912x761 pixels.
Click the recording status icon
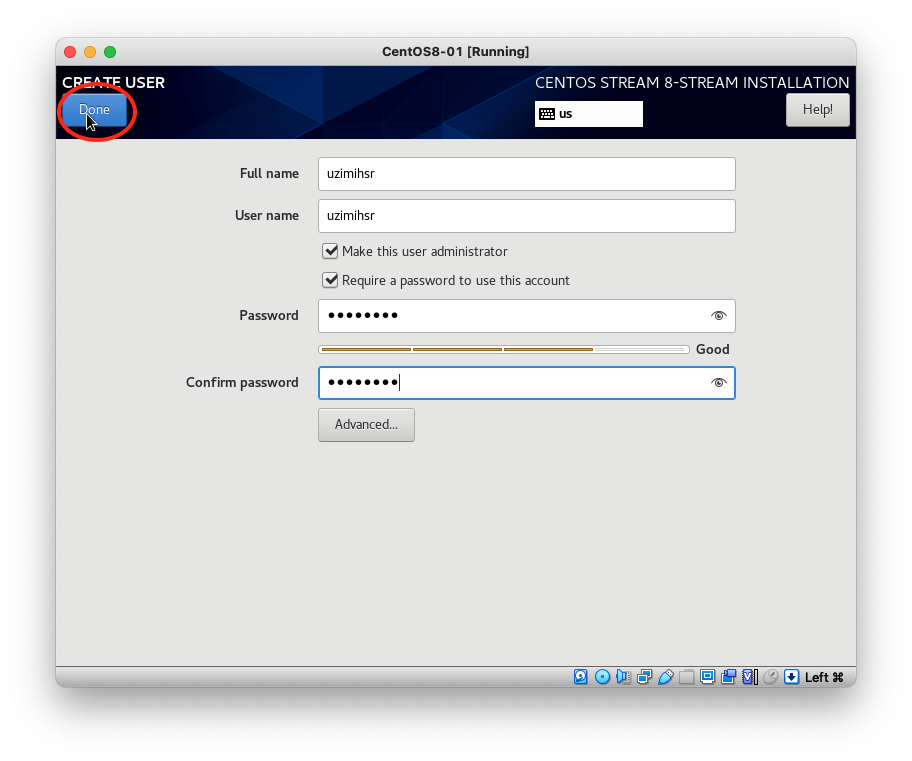pos(728,677)
